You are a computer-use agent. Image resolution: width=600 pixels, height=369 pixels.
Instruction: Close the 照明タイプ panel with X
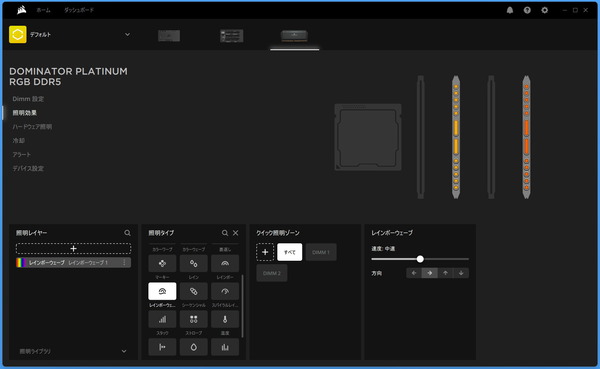coord(236,233)
